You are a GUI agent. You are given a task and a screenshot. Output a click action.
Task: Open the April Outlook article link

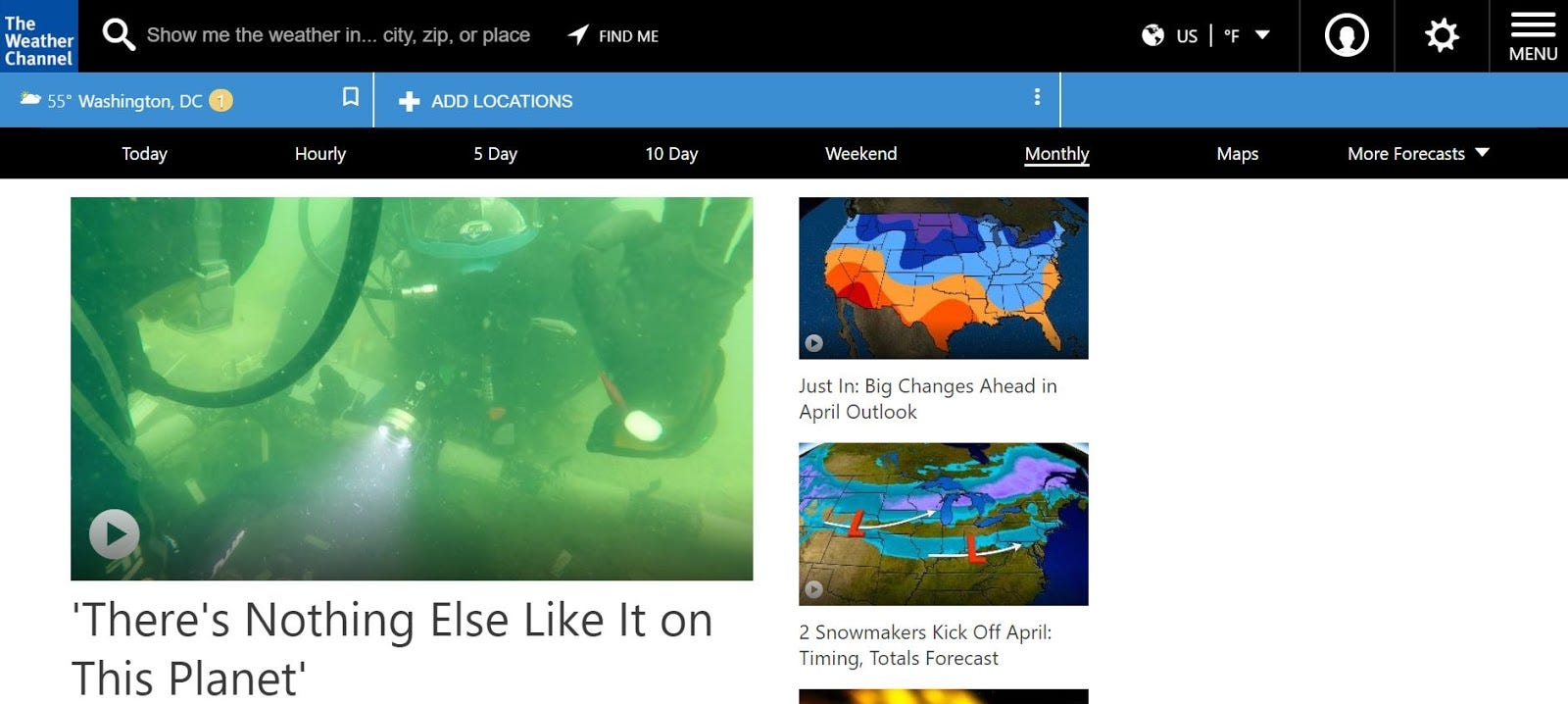(927, 399)
